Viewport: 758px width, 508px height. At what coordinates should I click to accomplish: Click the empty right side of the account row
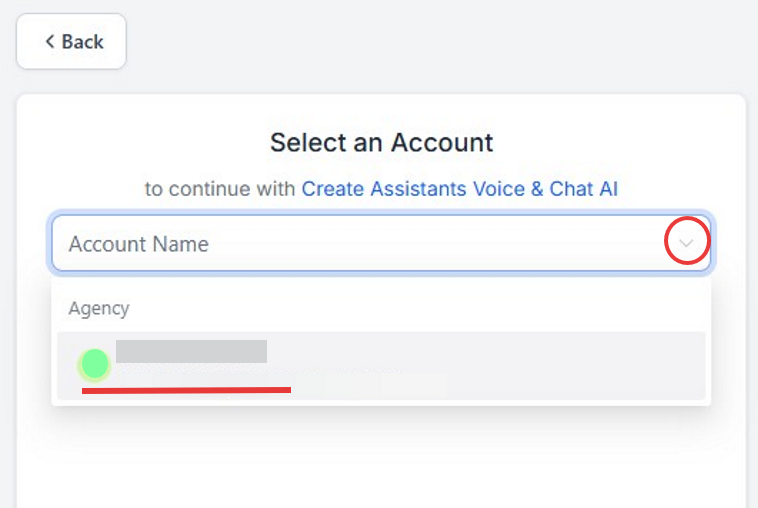point(600,365)
